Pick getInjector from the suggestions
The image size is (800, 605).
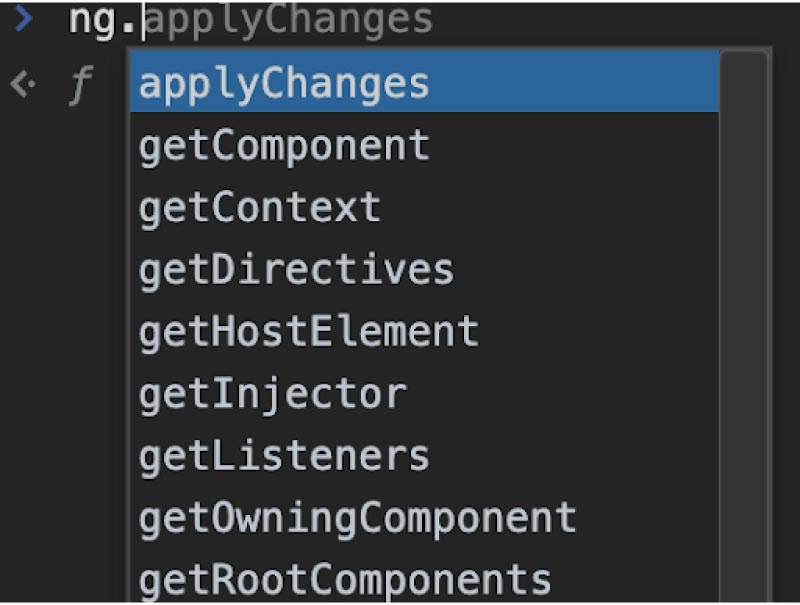424,394
